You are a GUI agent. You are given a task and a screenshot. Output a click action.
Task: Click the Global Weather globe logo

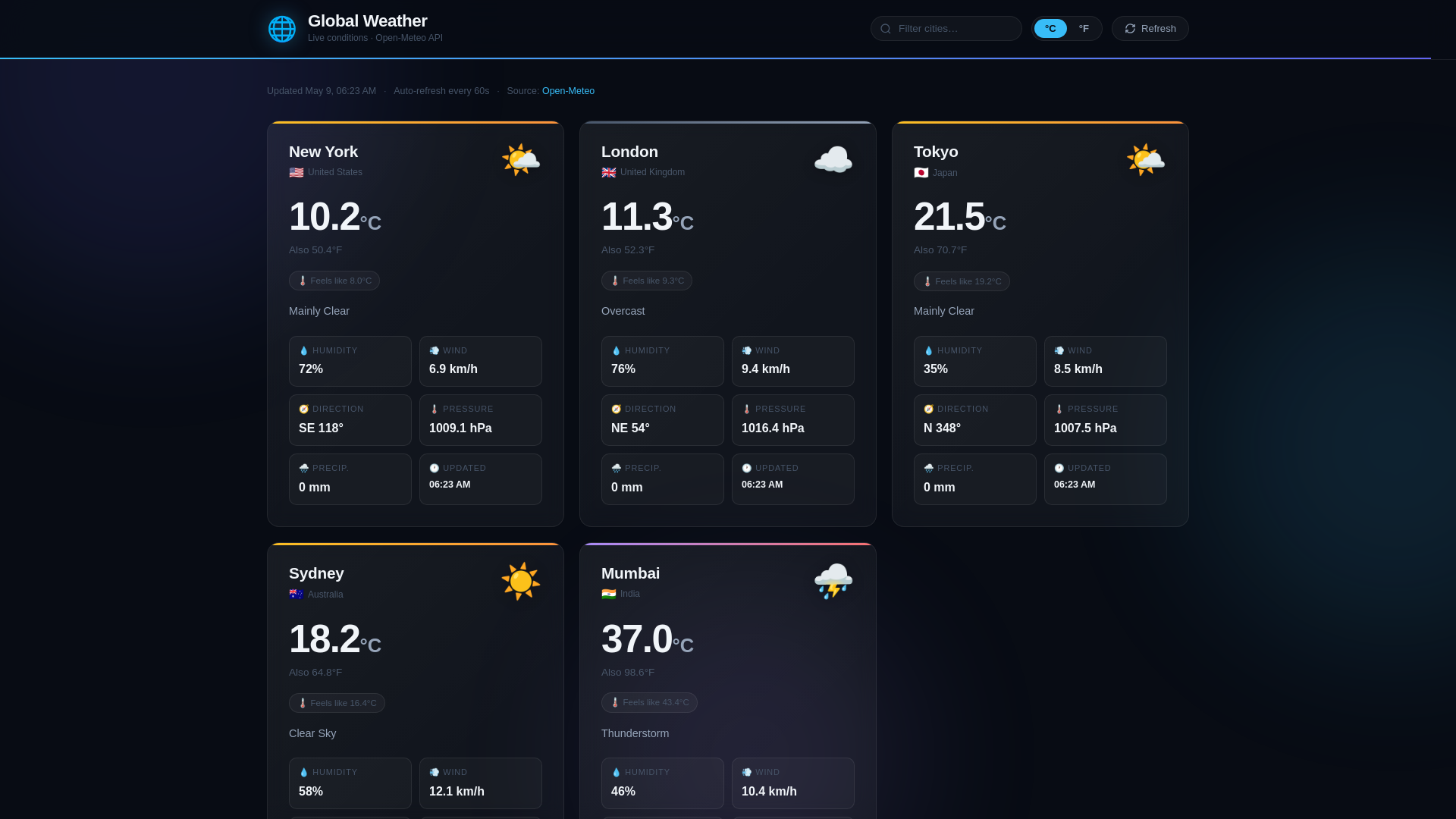(282, 29)
